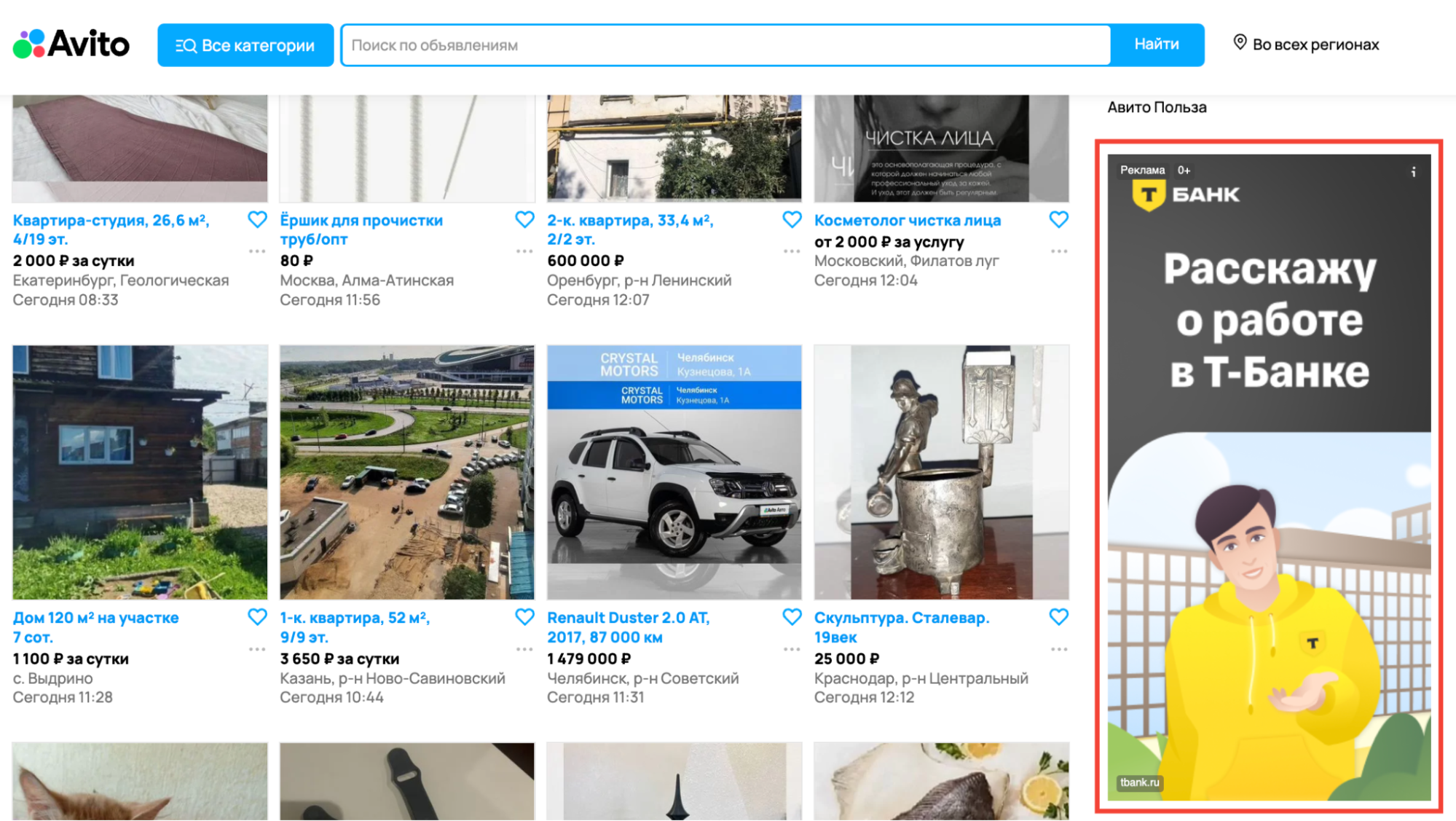This screenshot has width=1456, height=821.
Task: Click the location Челябинск, р-н Советский
Action: click(x=643, y=678)
